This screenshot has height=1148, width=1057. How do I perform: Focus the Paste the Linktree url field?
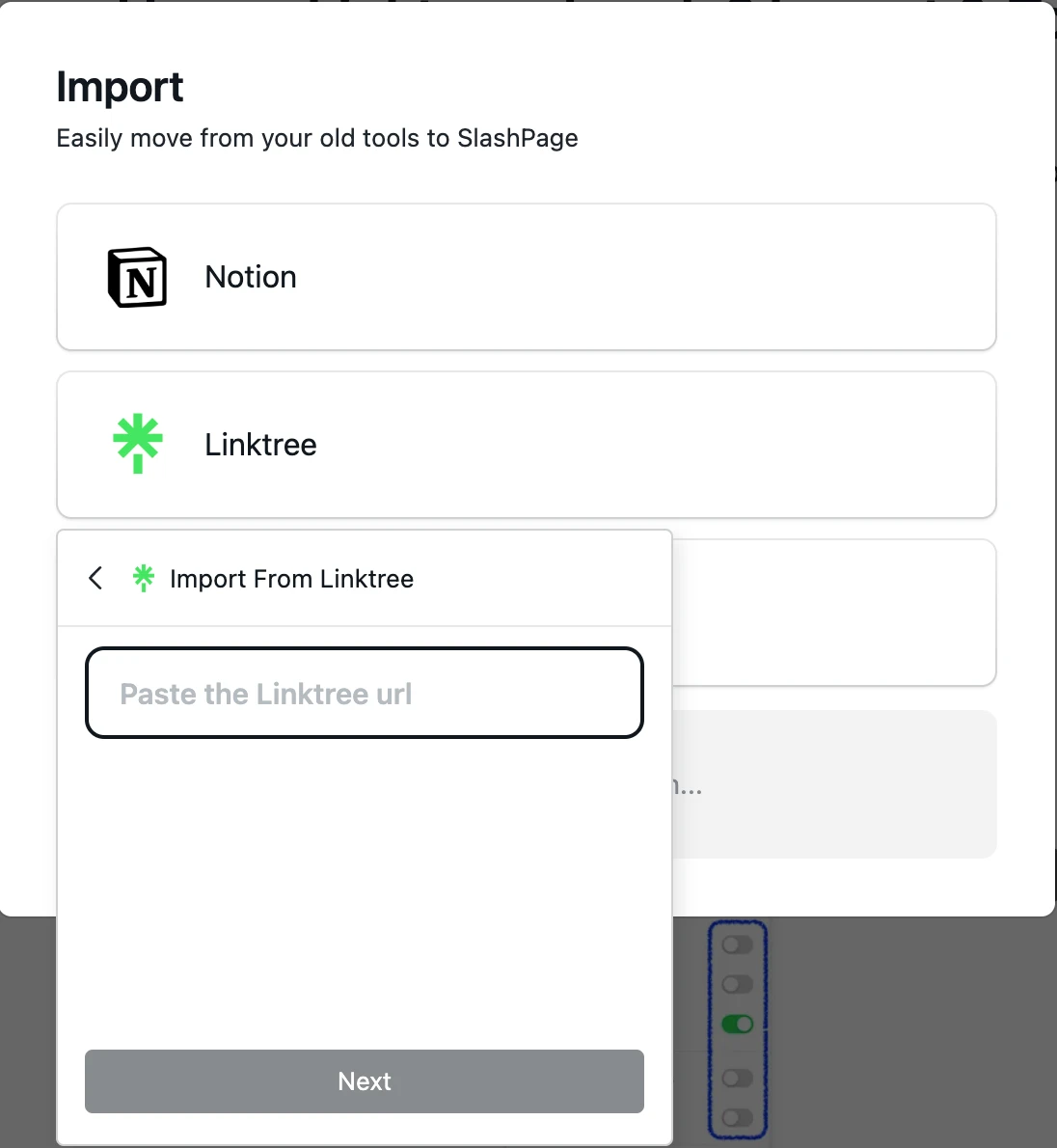tap(365, 693)
